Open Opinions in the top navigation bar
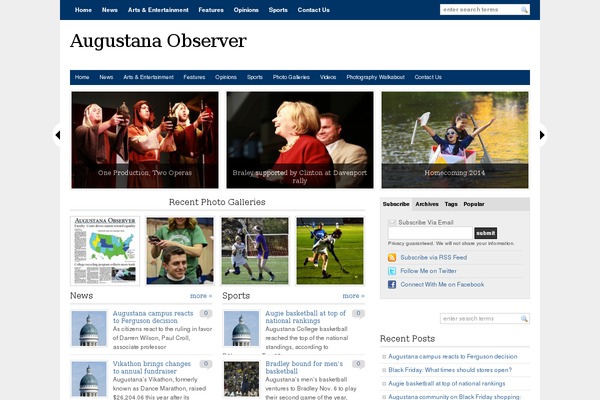 [x=246, y=10]
